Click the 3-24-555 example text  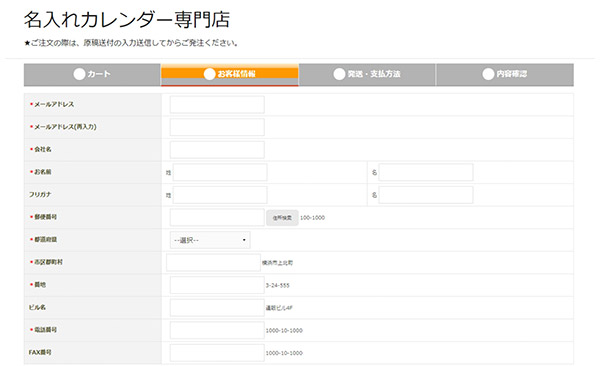pyautogui.click(x=277, y=286)
